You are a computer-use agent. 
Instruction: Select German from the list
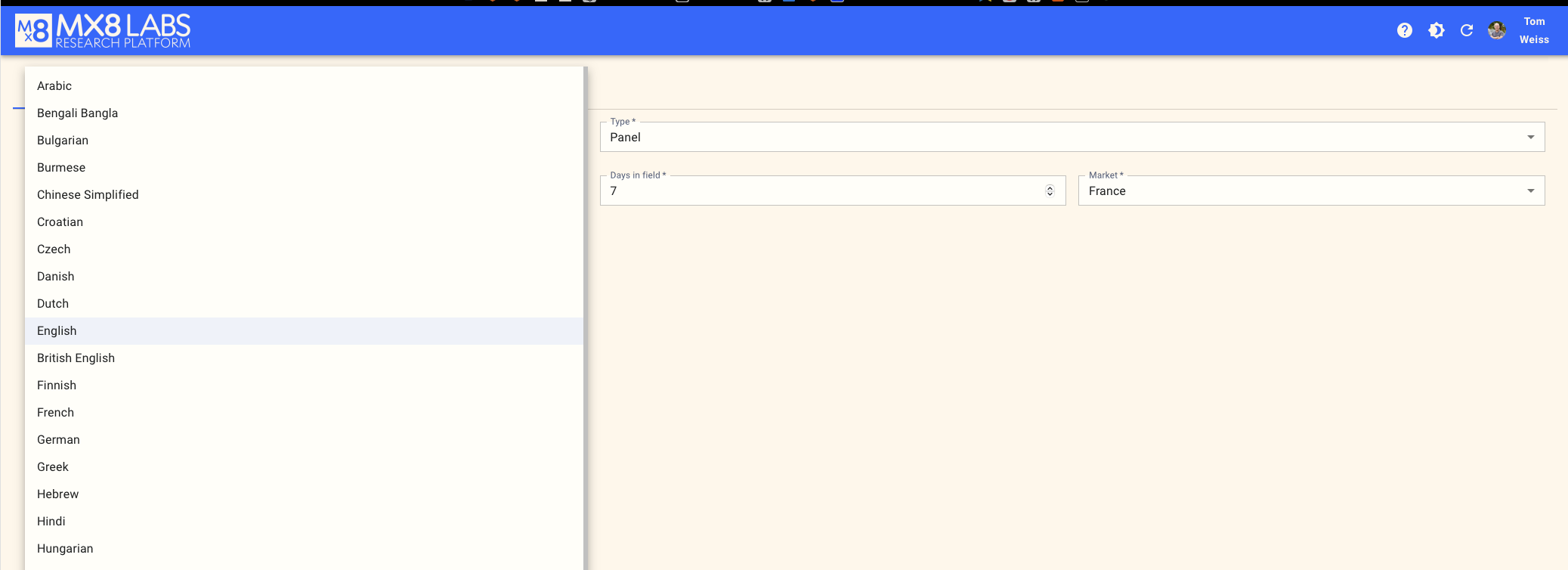pos(58,440)
